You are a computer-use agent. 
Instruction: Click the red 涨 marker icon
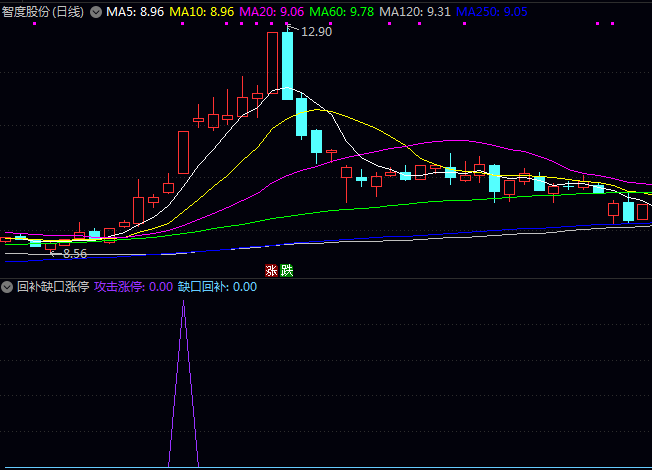coord(271,270)
